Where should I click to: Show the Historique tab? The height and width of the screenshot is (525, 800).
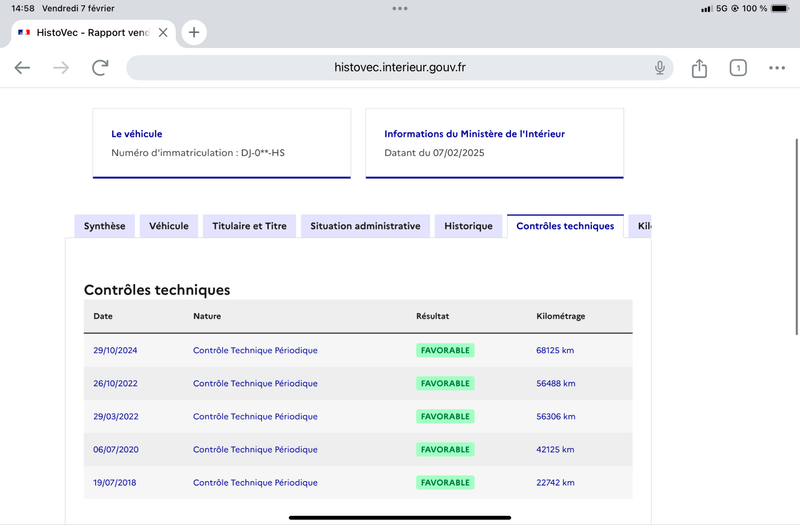(468, 226)
